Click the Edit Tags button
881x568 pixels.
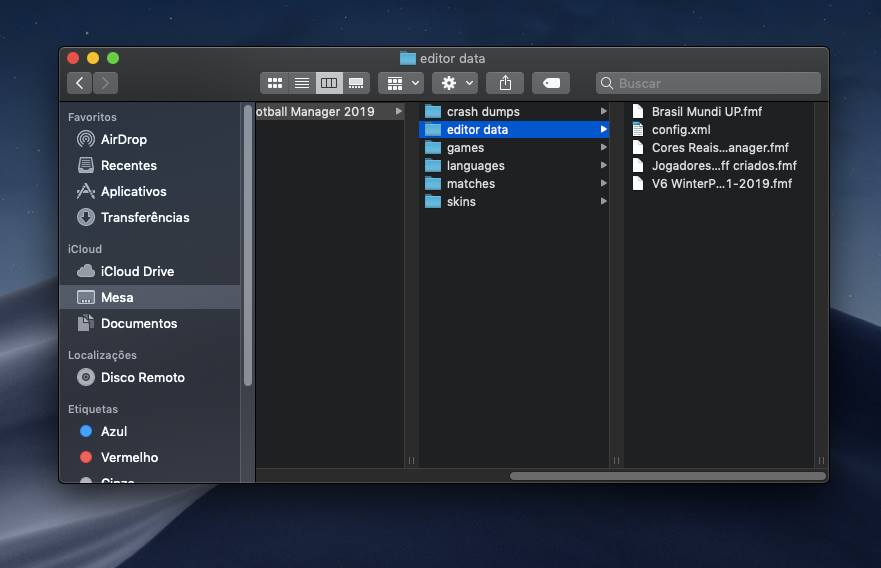[x=551, y=83]
